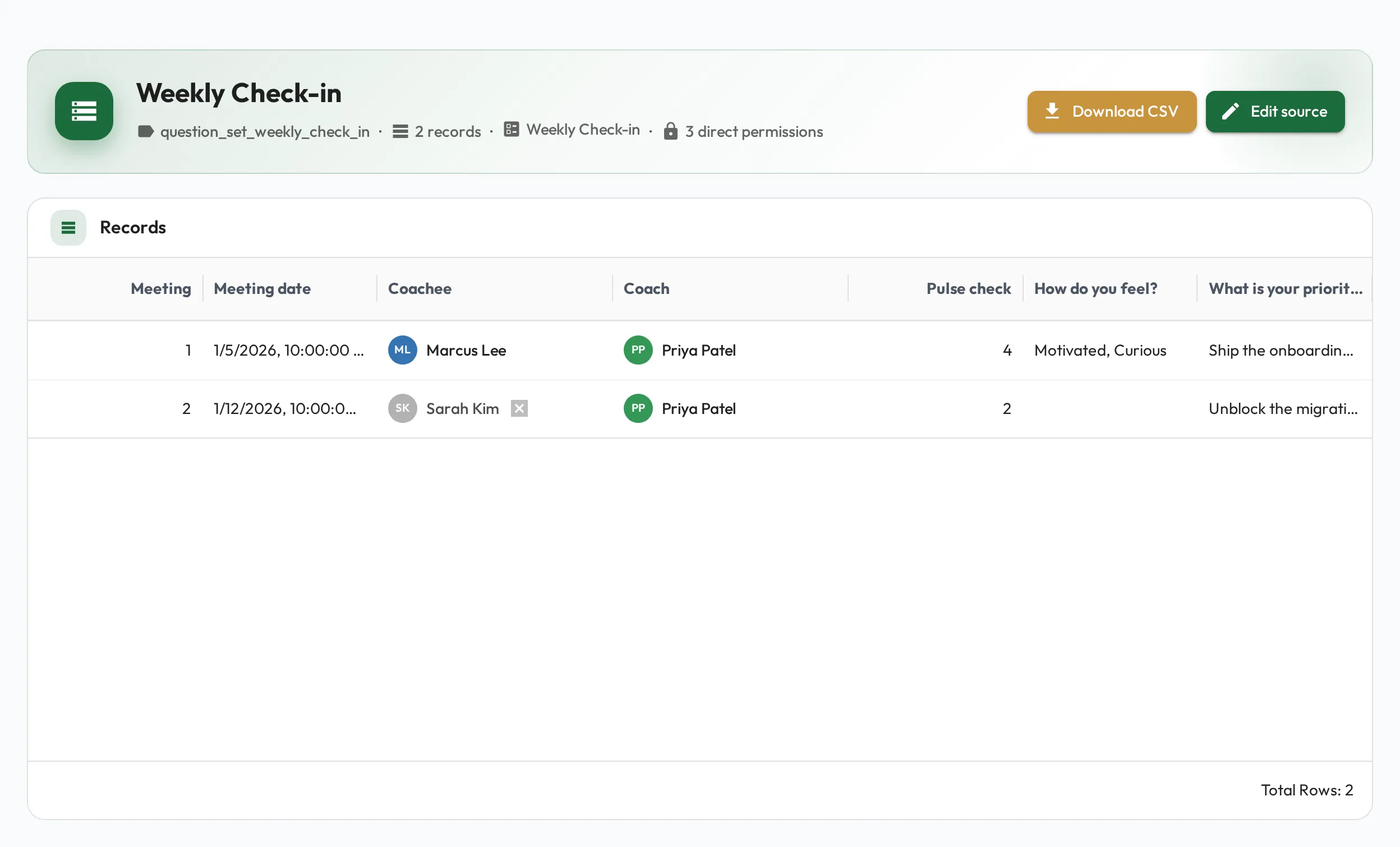Click the Marcus Lee coachee name
1400x847 pixels.
(x=466, y=350)
